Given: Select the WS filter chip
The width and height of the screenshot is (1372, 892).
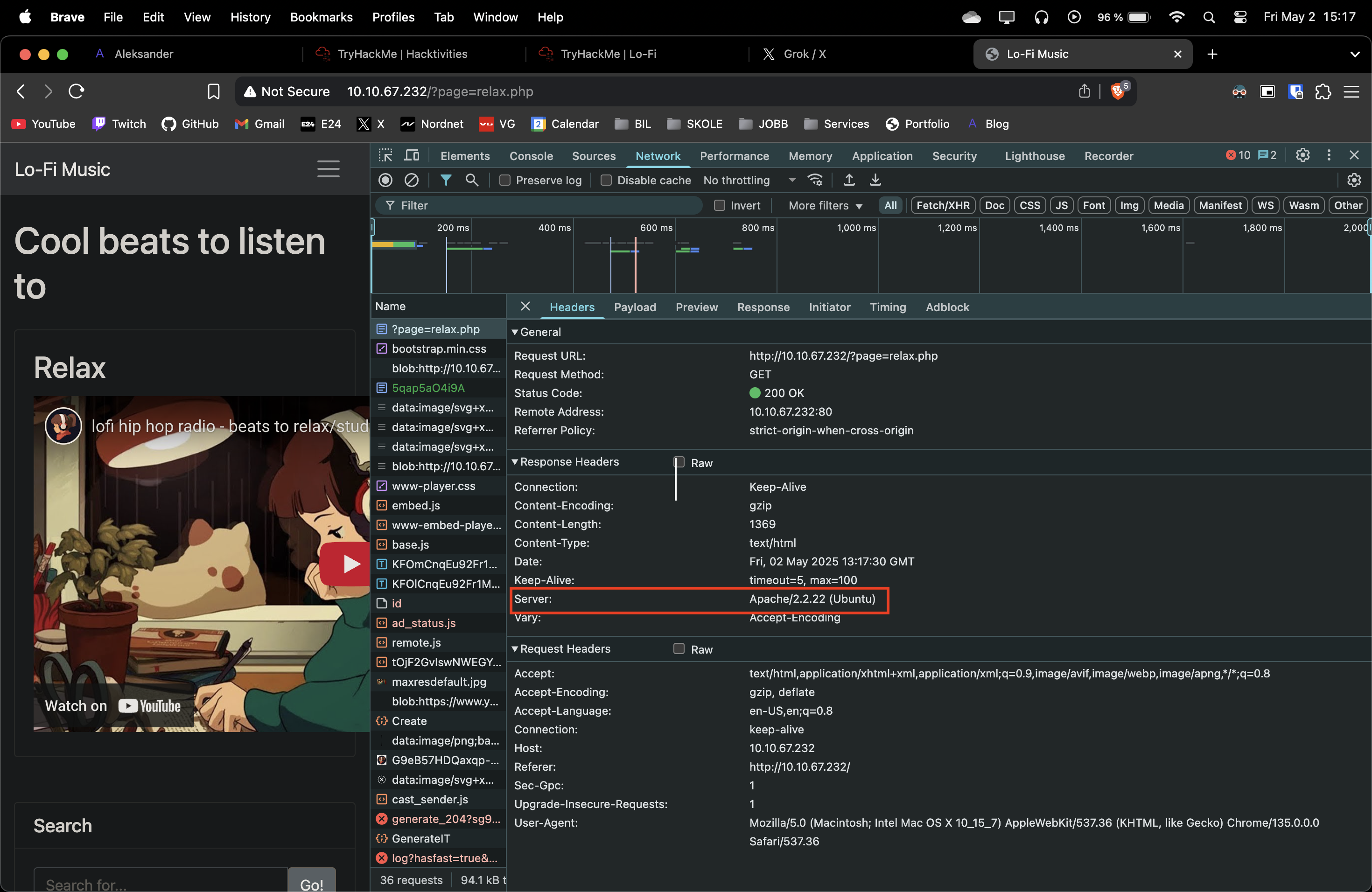Looking at the screenshot, I should 1265,205.
